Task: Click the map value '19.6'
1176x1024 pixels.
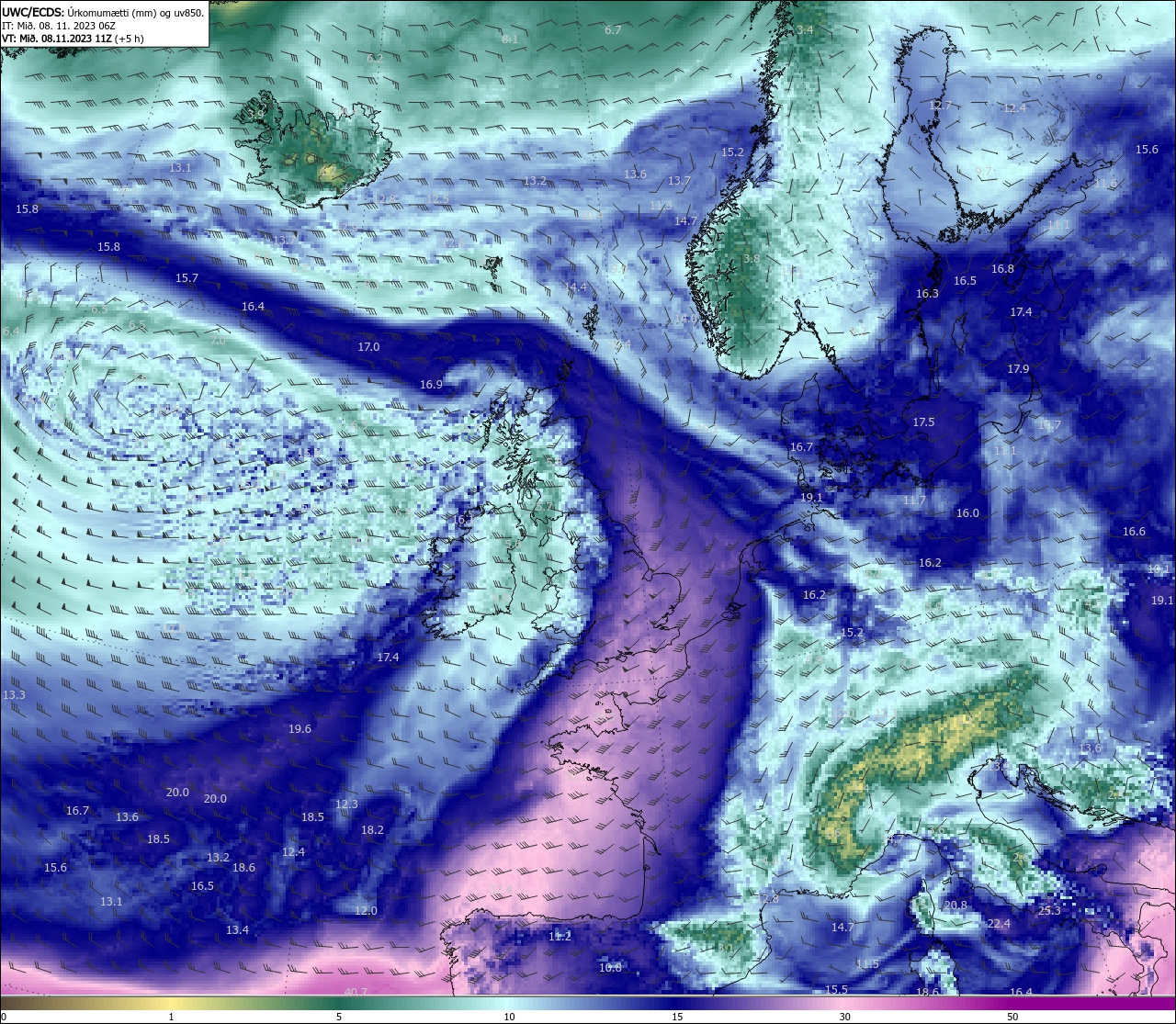Action: [x=300, y=729]
